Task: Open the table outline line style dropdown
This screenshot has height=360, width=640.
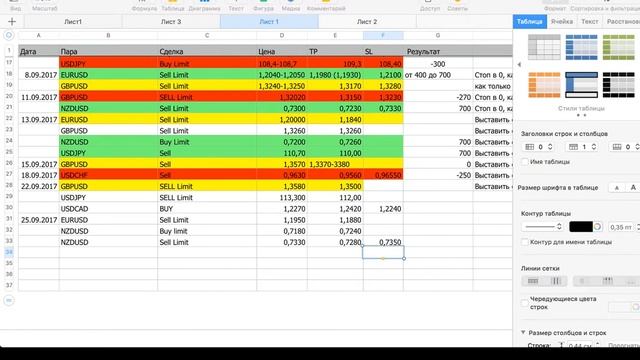Action: pyautogui.click(x=542, y=227)
